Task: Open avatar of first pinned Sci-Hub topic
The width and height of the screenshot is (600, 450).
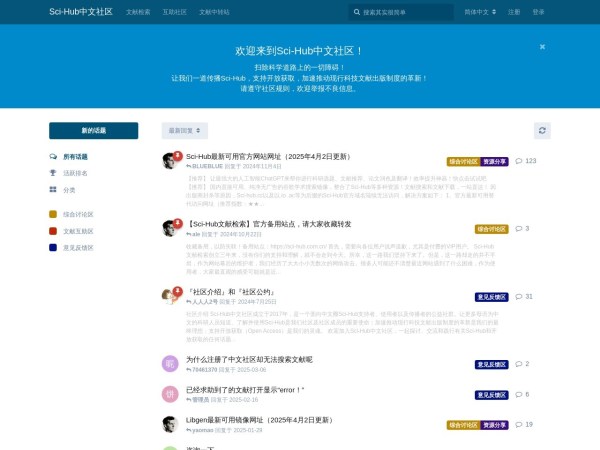Action: [x=170, y=161]
